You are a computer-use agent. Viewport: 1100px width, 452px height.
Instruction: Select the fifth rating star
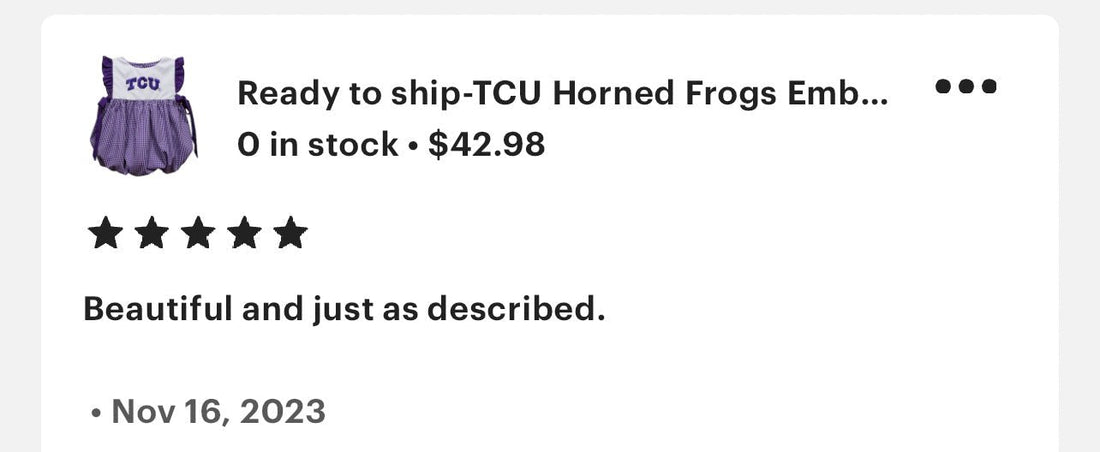(x=290, y=233)
